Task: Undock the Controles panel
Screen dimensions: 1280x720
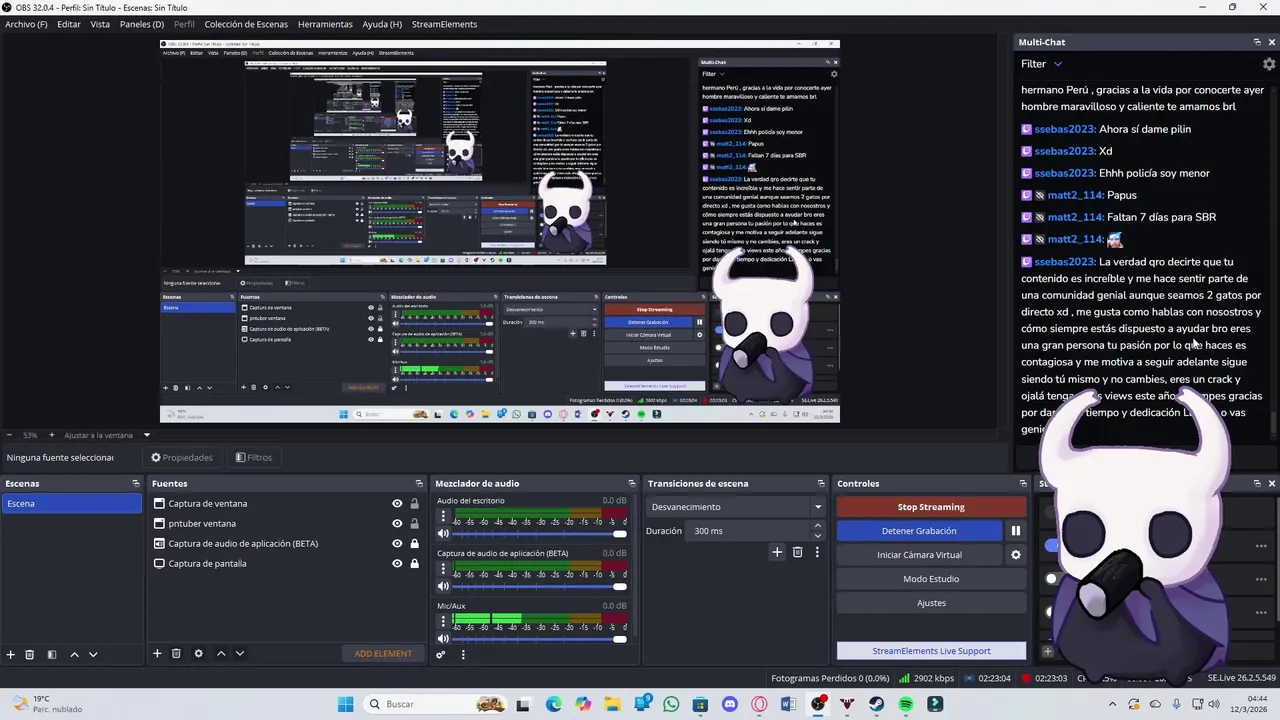Action: pyautogui.click(x=1021, y=483)
